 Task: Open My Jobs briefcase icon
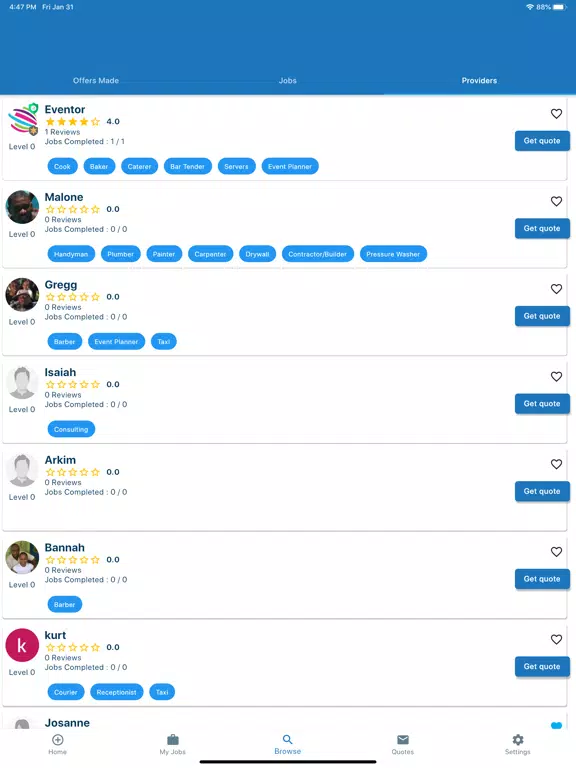173,740
